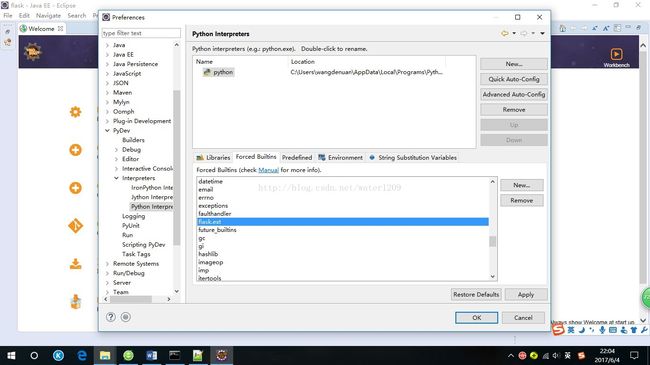Image resolution: width=650 pixels, height=365 pixels.
Task: Collapse the Interpreters node
Action: [x=116, y=178]
